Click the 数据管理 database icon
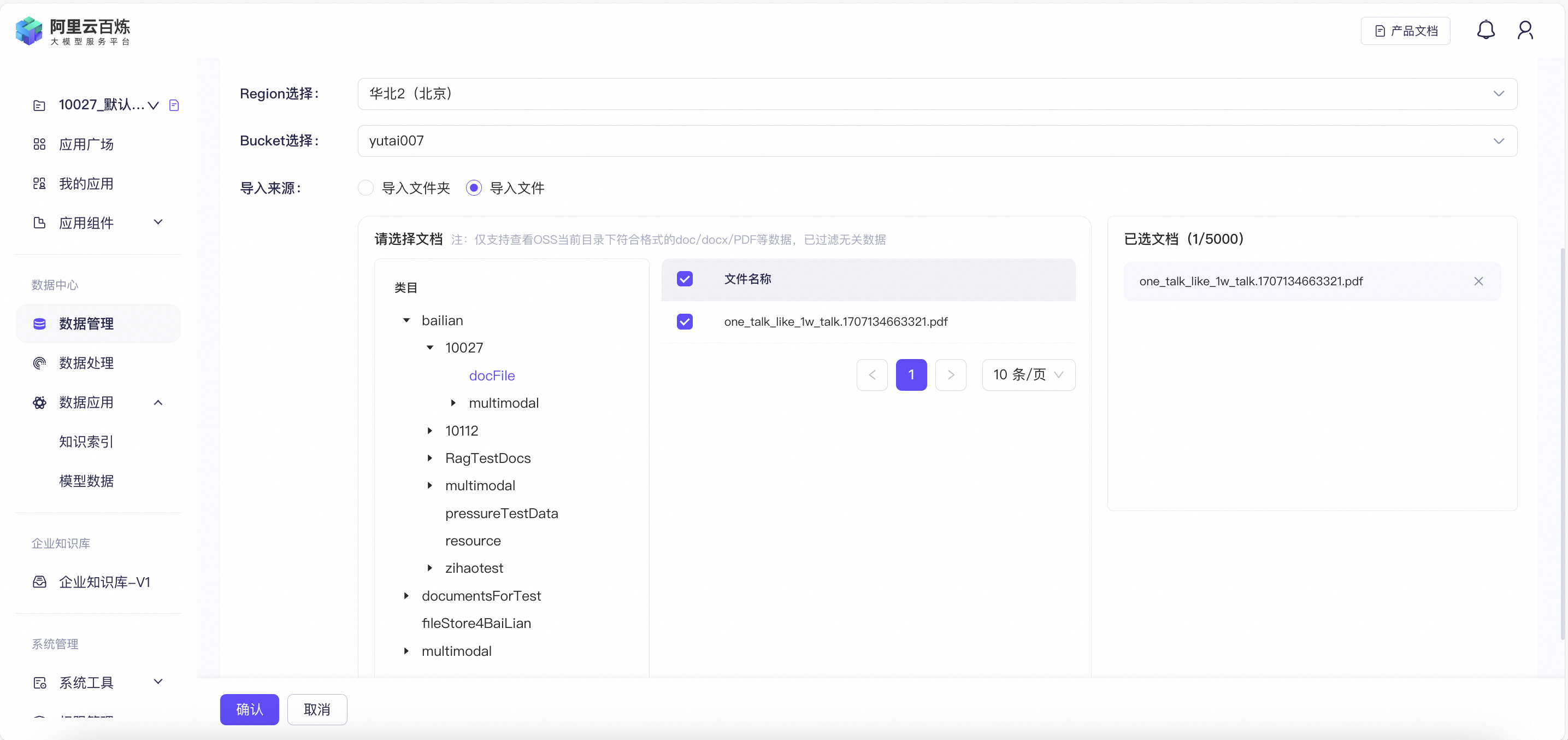1568x740 pixels. (x=39, y=324)
